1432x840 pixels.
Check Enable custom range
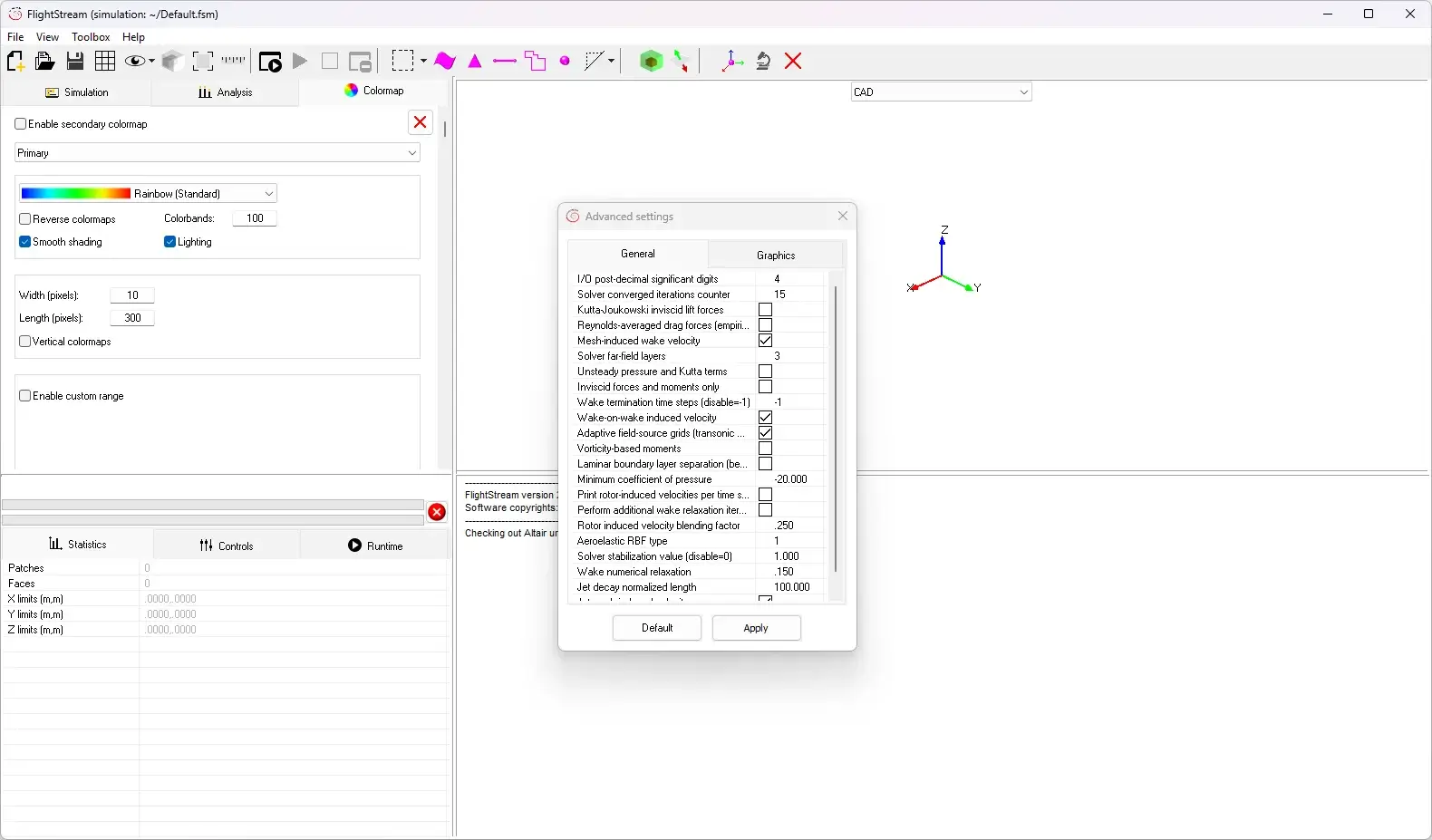pyautogui.click(x=25, y=396)
